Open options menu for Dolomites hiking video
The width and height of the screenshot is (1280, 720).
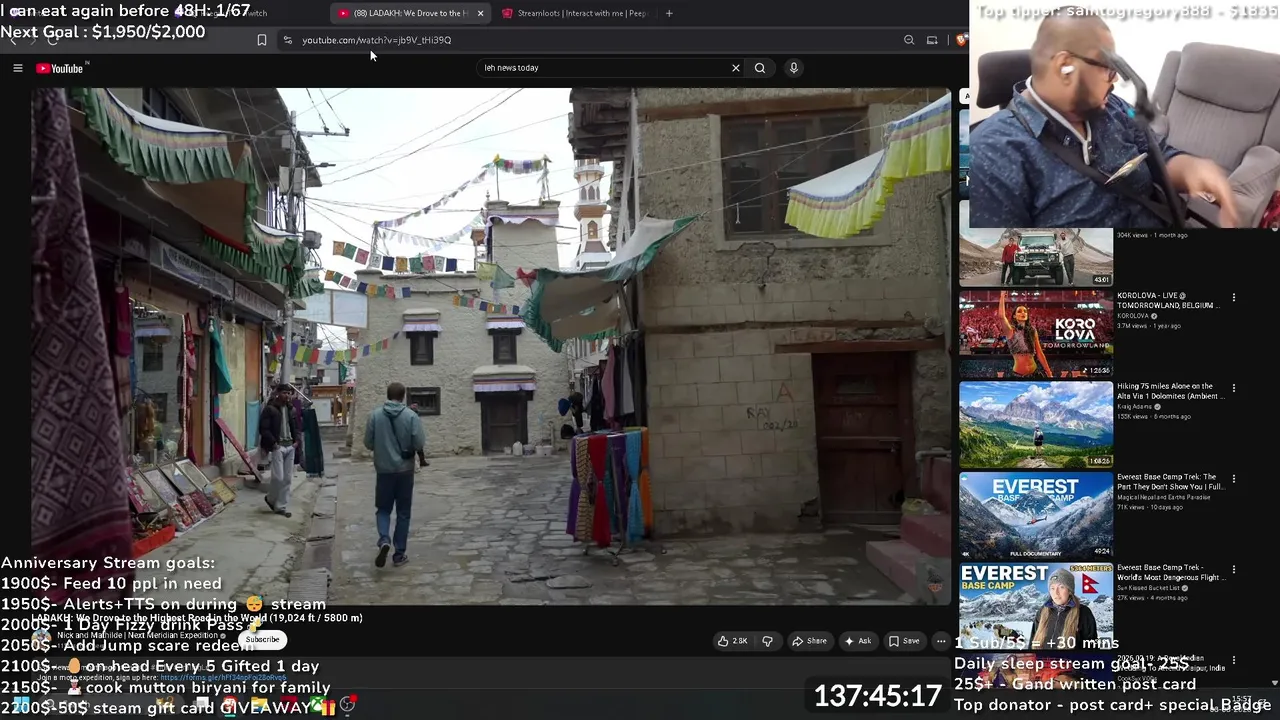(1234, 388)
